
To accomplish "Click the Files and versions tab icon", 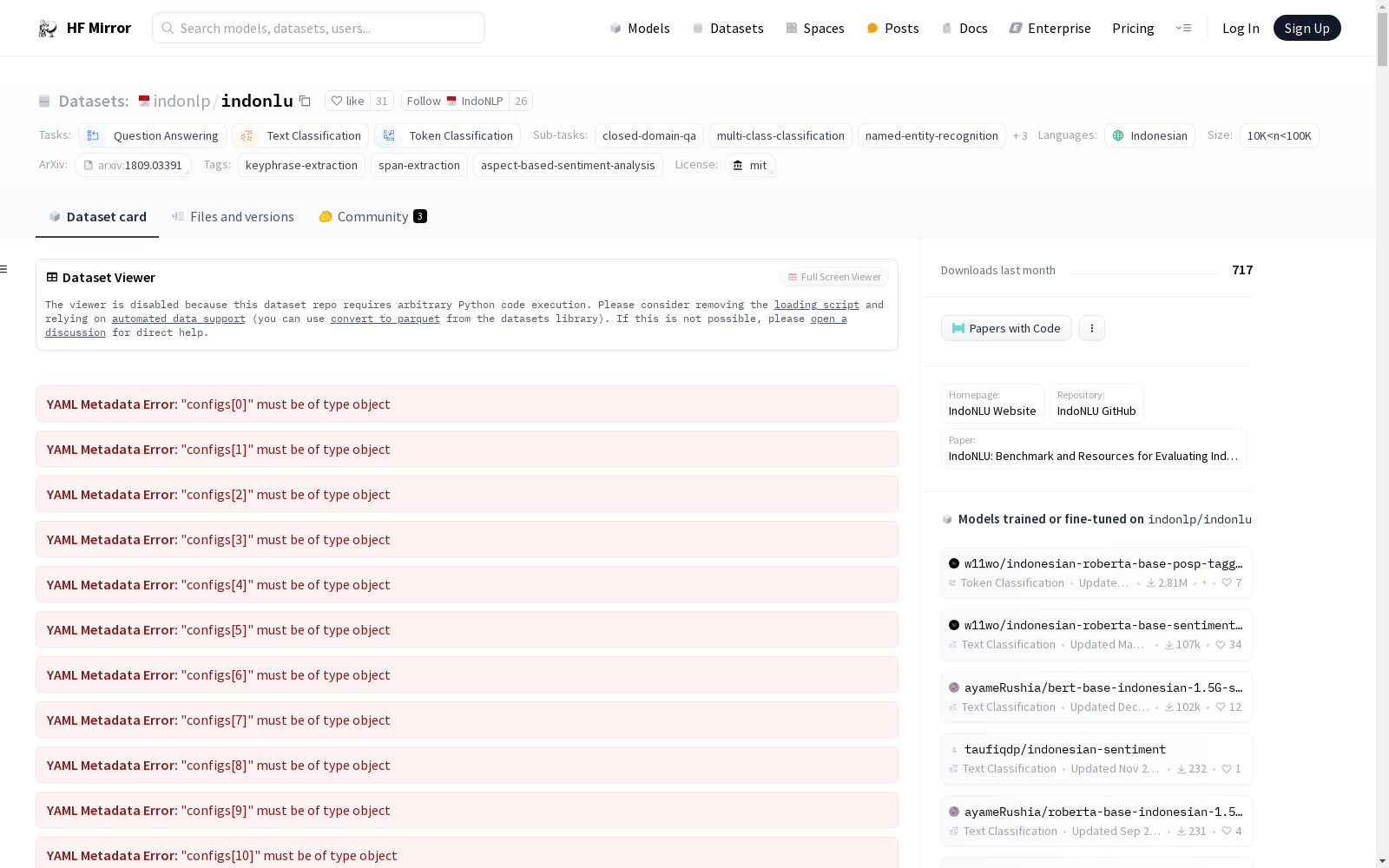I will click(178, 216).
